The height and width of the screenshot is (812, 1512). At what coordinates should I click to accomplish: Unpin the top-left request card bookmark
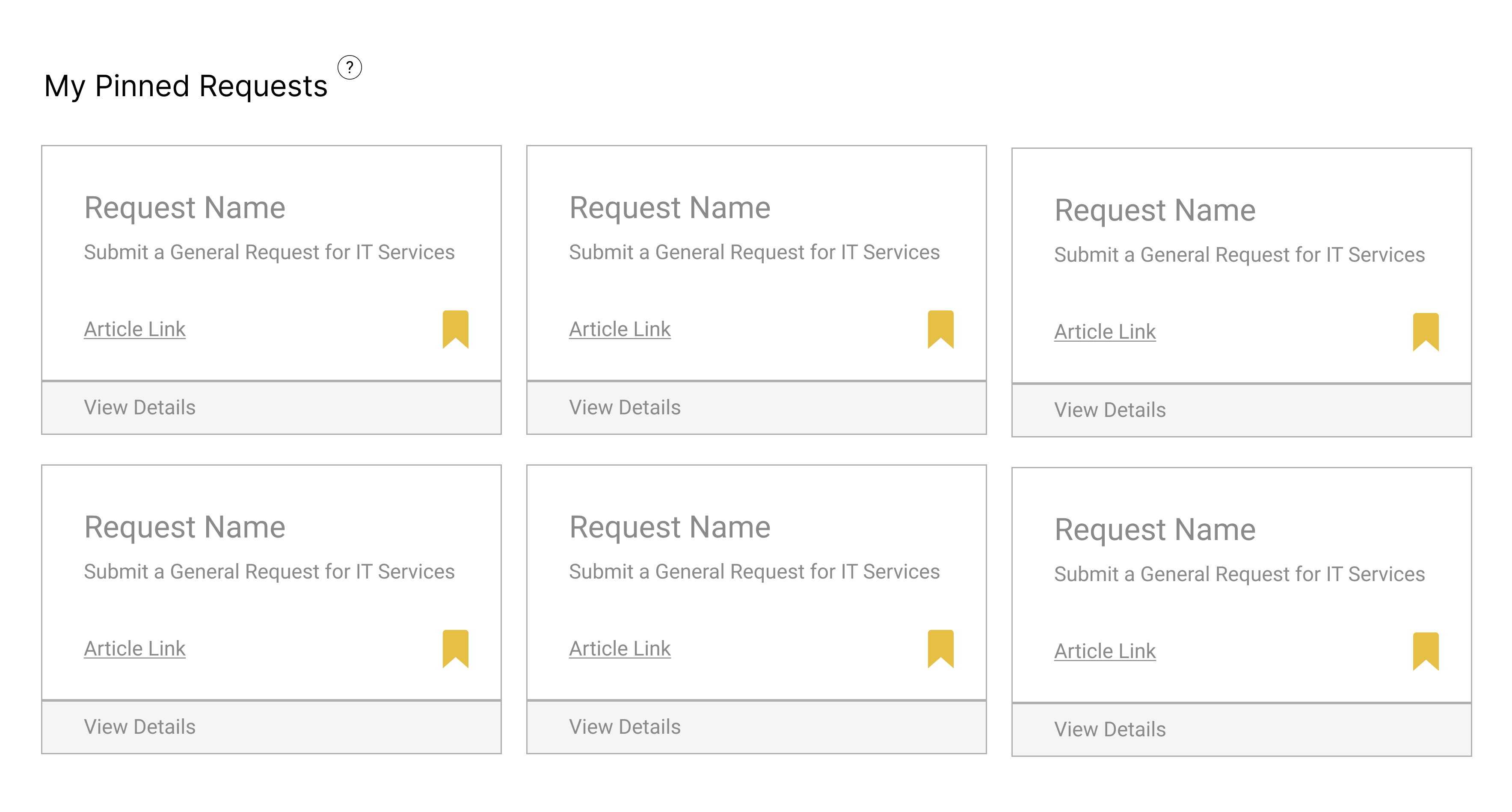tap(456, 329)
